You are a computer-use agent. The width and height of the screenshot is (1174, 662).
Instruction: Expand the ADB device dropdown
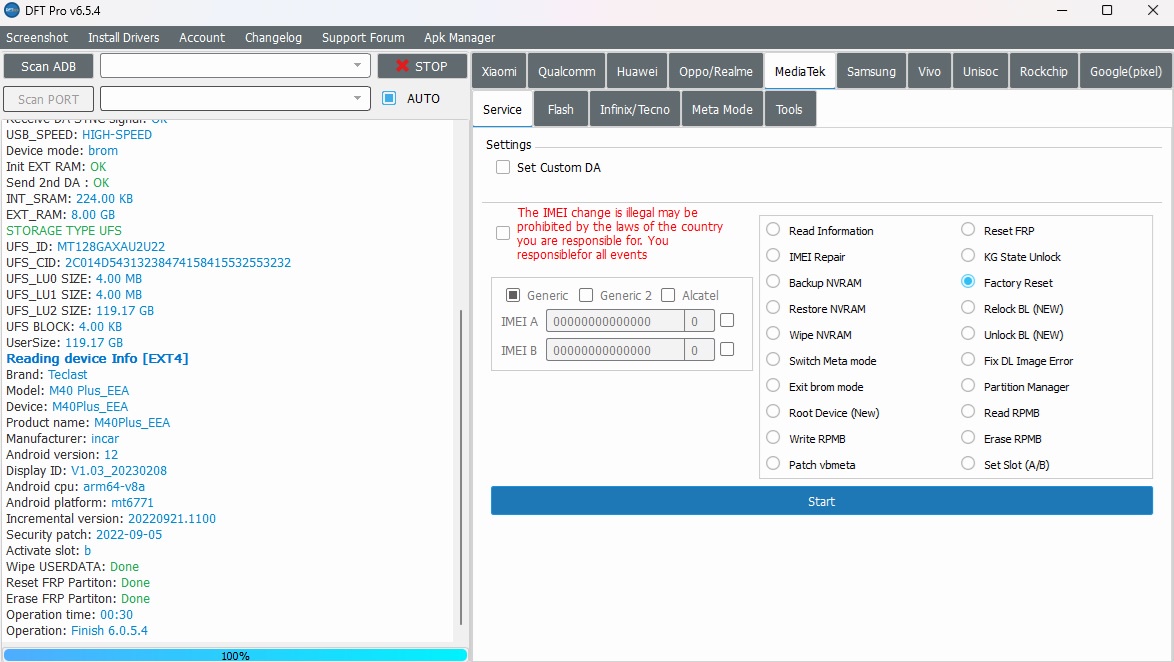click(x=235, y=66)
